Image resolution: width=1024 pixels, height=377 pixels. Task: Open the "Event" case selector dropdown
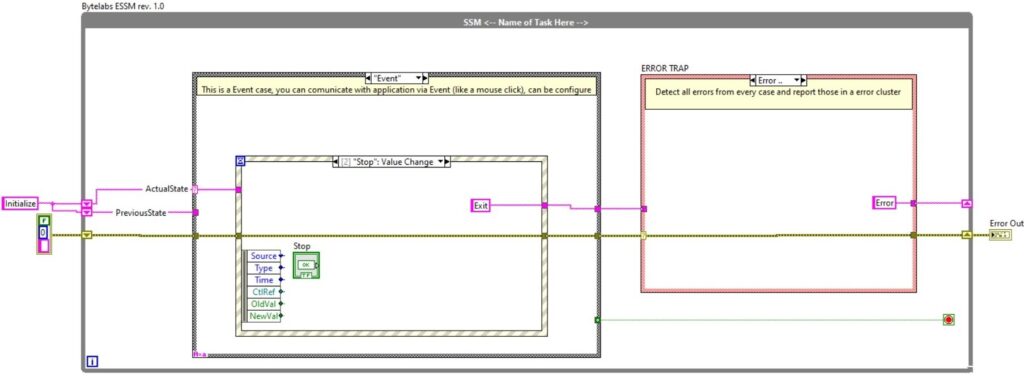coord(418,78)
